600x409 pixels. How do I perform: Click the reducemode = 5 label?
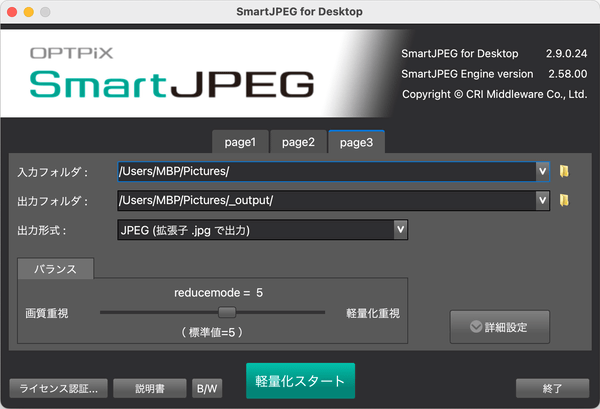218,293
